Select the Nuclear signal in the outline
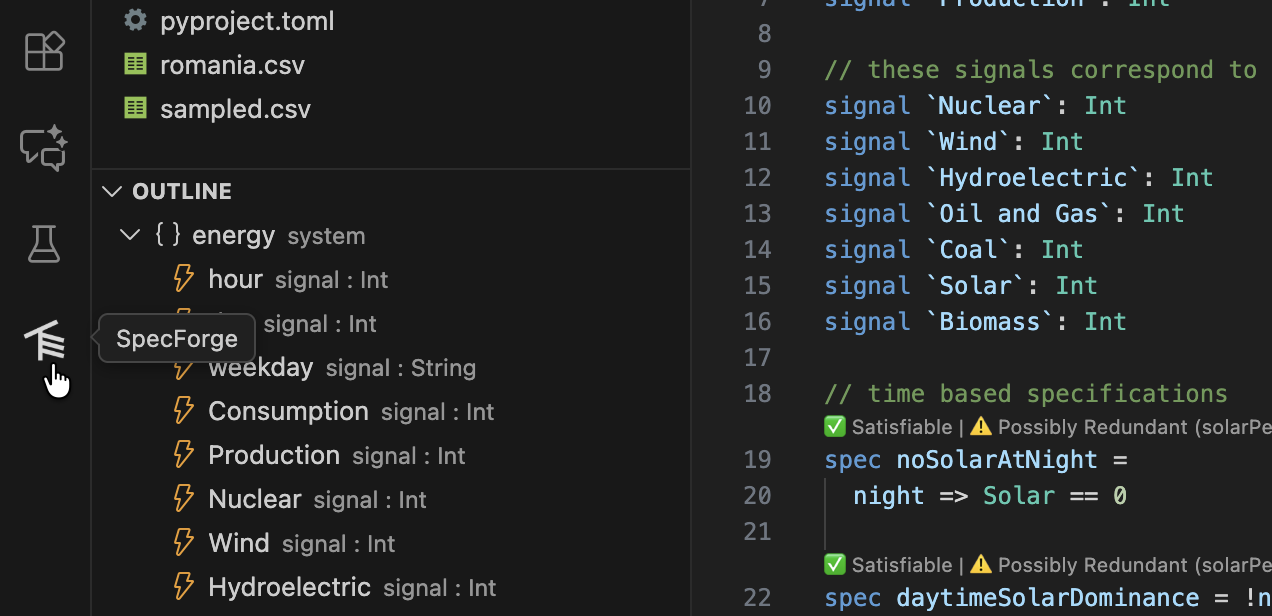This screenshot has width=1272, height=616. [255, 498]
